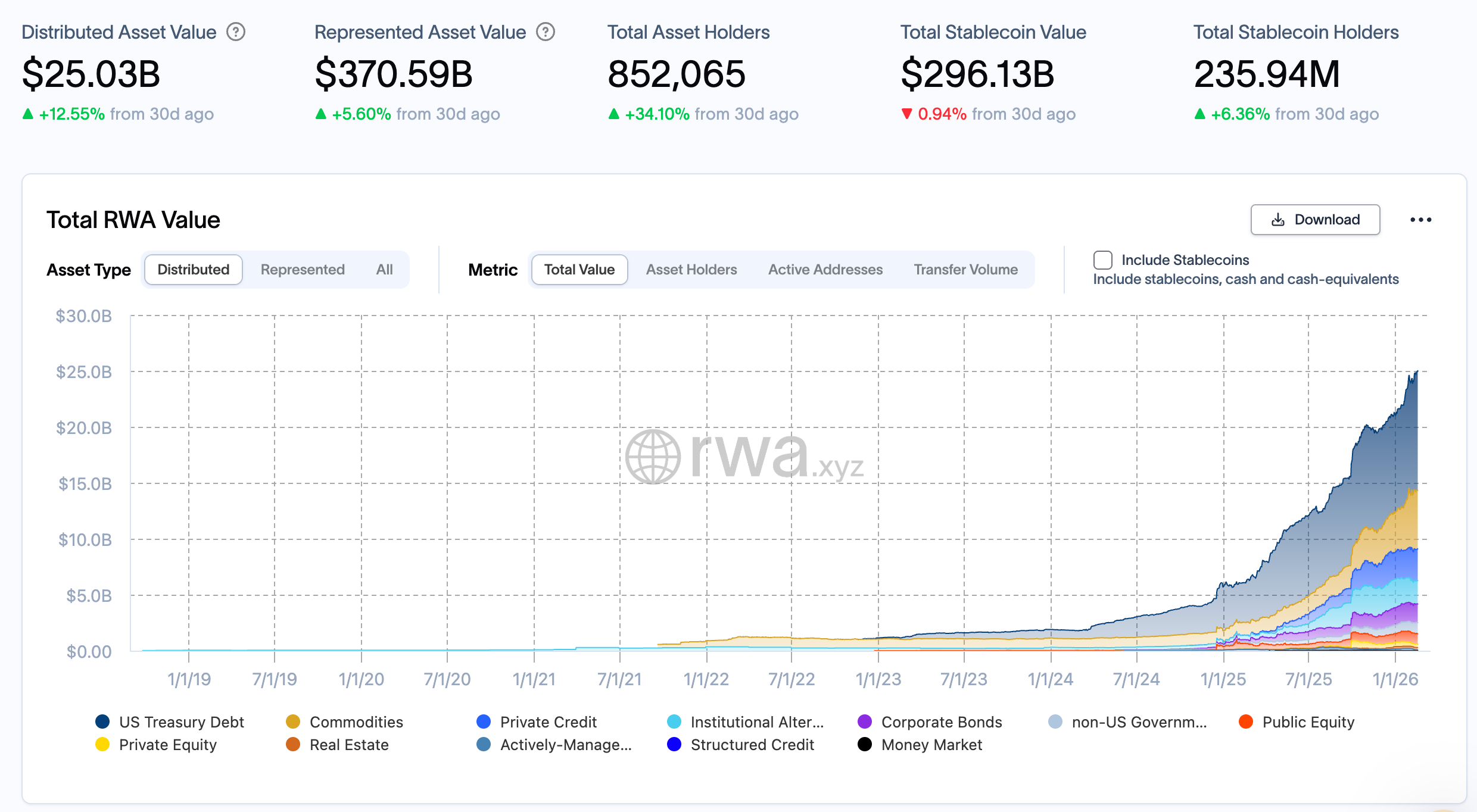Click the Download button
Image resolution: width=1477 pixels, height=812 pixels.
pyautogui.click(x=1315, y=220)
